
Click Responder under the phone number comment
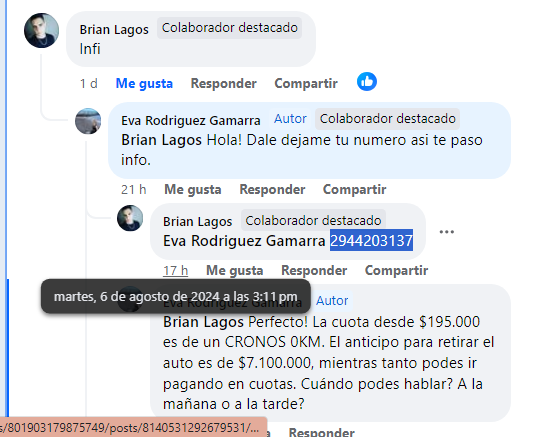[x=314, y=270]
